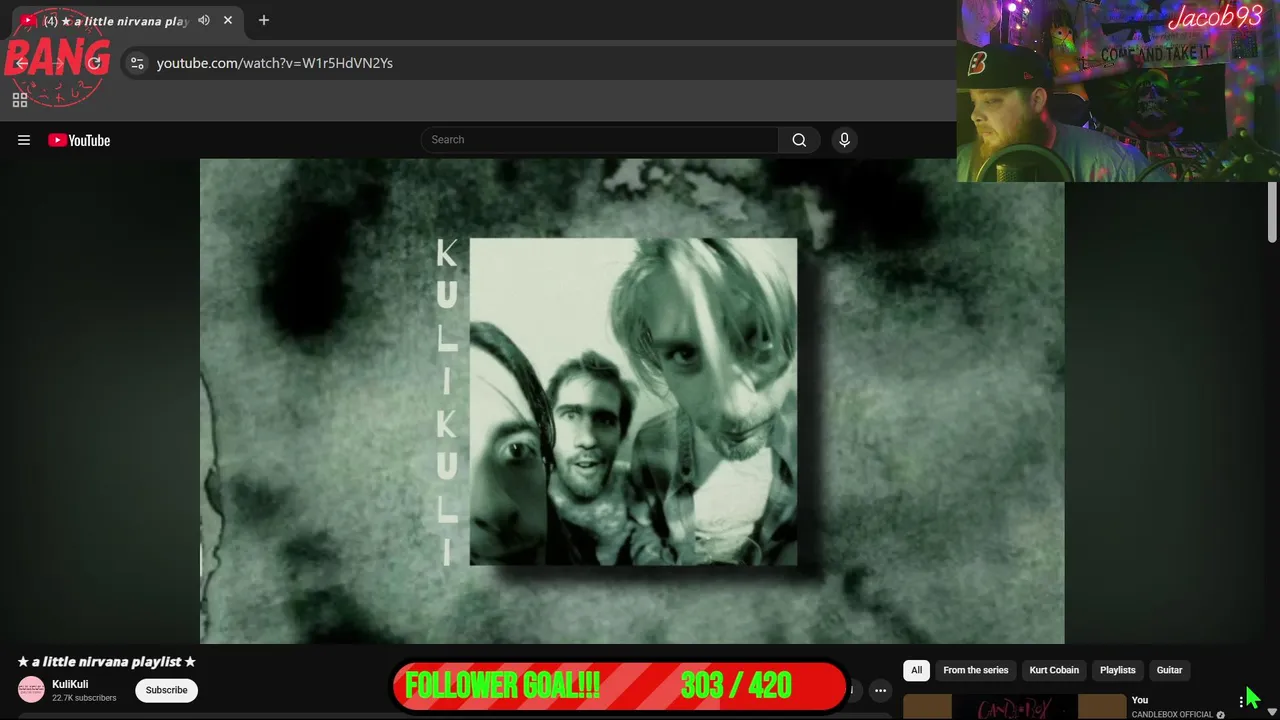Screen dimensions: 1280x720
Task: Open the 'You' recommended video title
Action: [1140, 700]
